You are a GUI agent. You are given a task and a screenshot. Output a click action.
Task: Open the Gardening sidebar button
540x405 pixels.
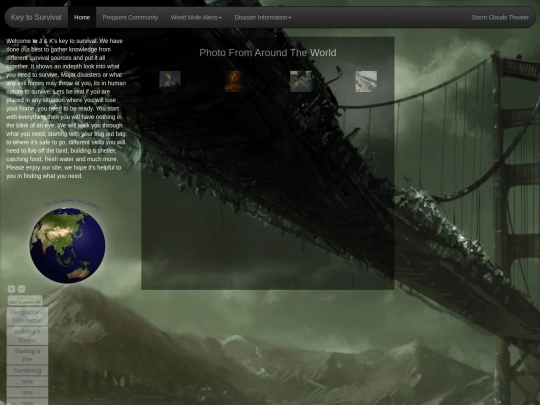pos(27,371)
